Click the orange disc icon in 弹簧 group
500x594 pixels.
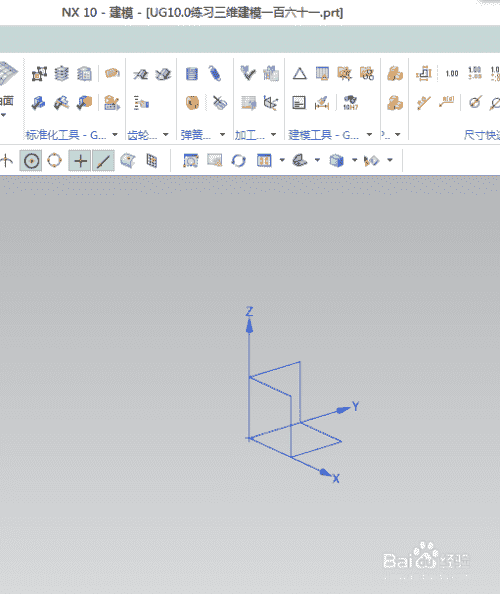pyautogui.click(x=192, y=103)
